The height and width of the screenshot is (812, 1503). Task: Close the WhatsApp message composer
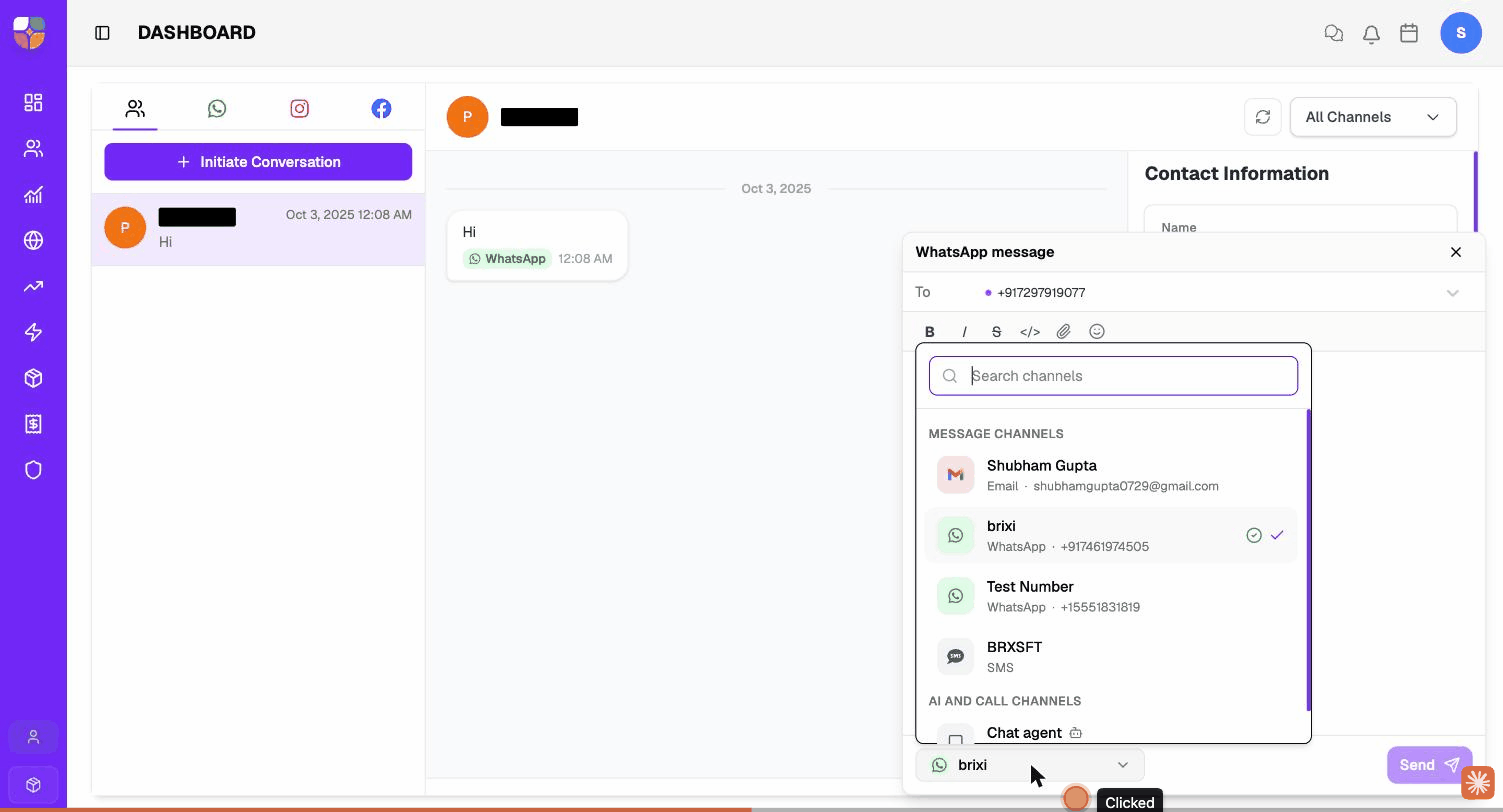pos(1456,252)
